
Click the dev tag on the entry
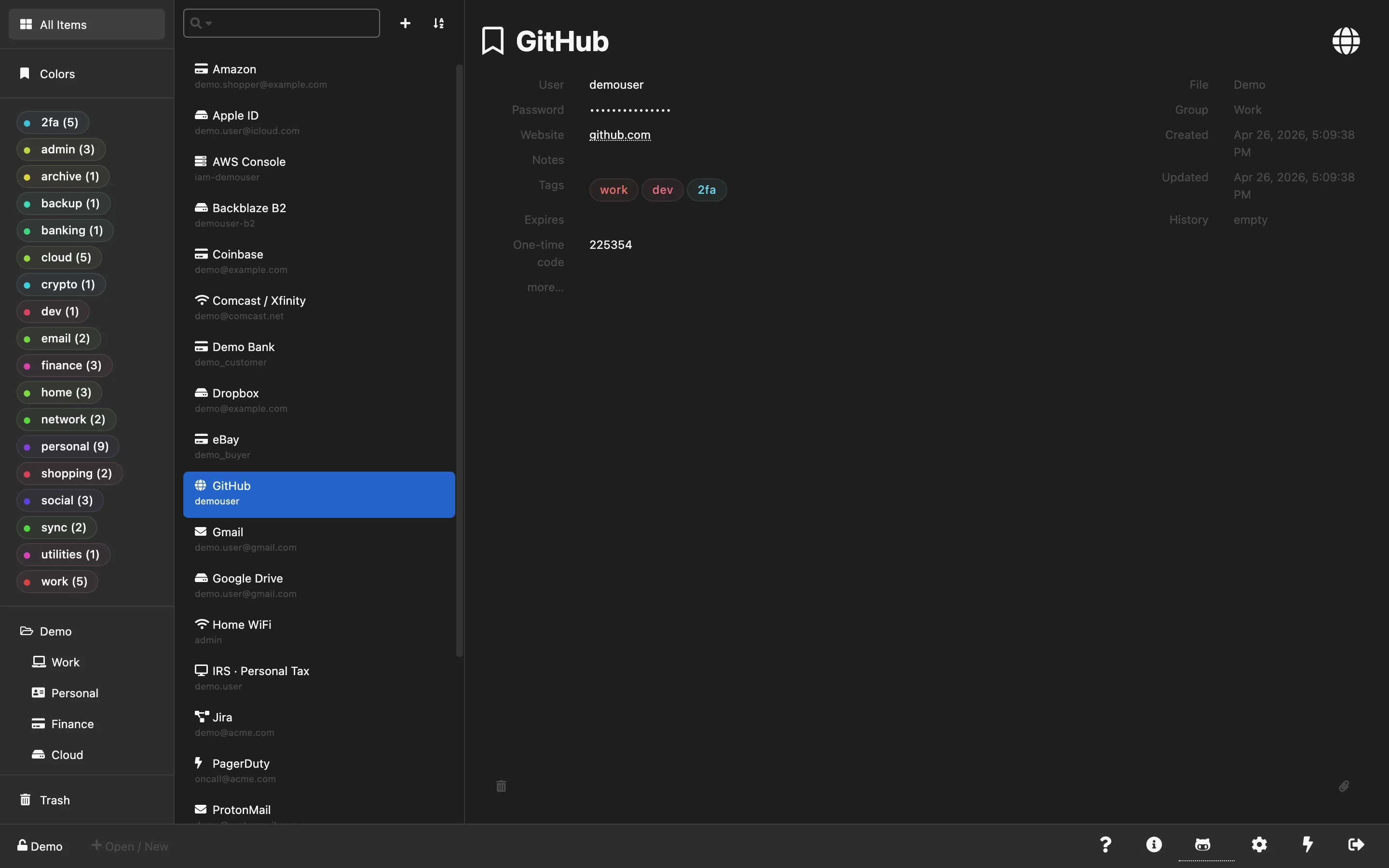[x=662, y=190]
